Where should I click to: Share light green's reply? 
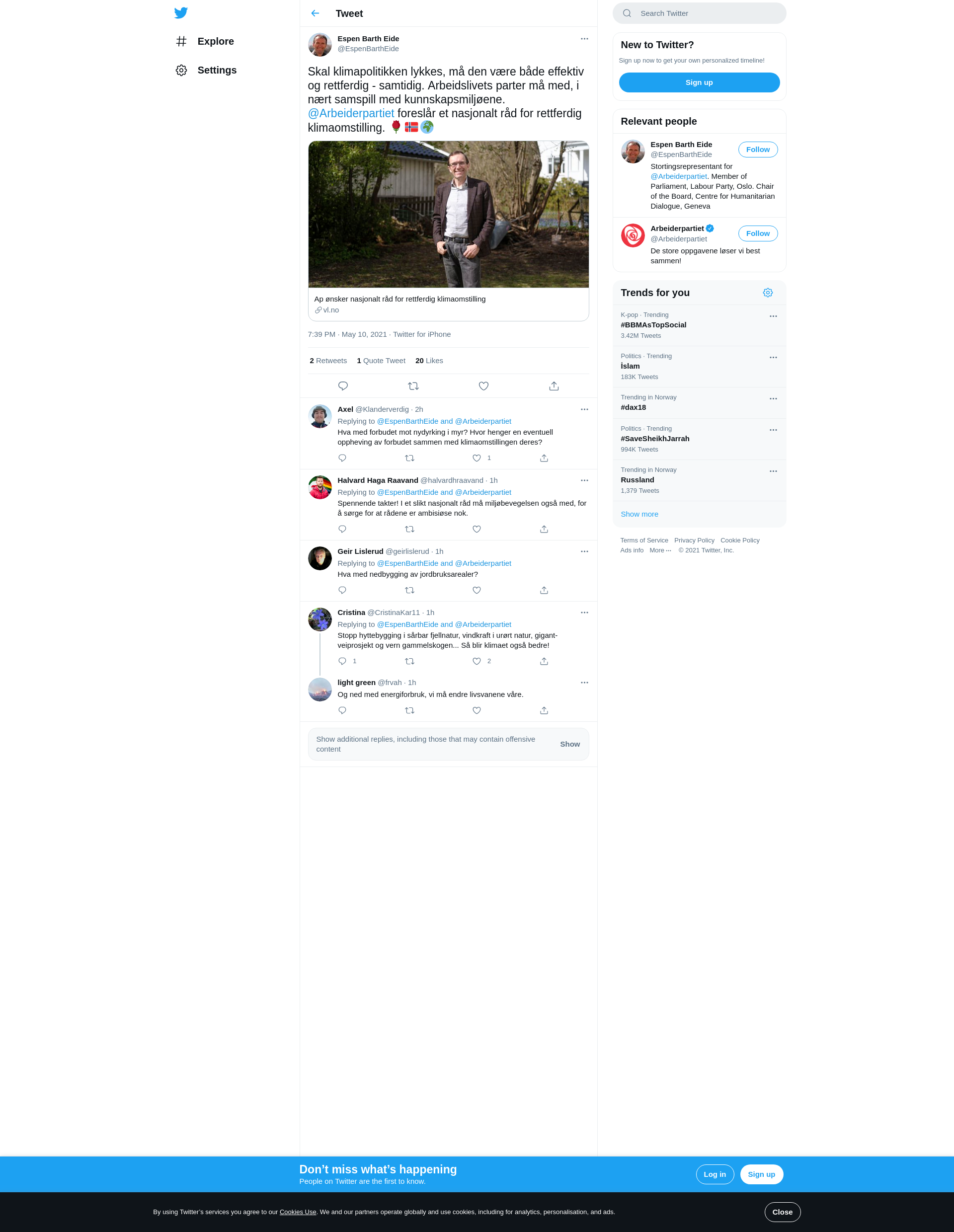(x=544, y=710)
